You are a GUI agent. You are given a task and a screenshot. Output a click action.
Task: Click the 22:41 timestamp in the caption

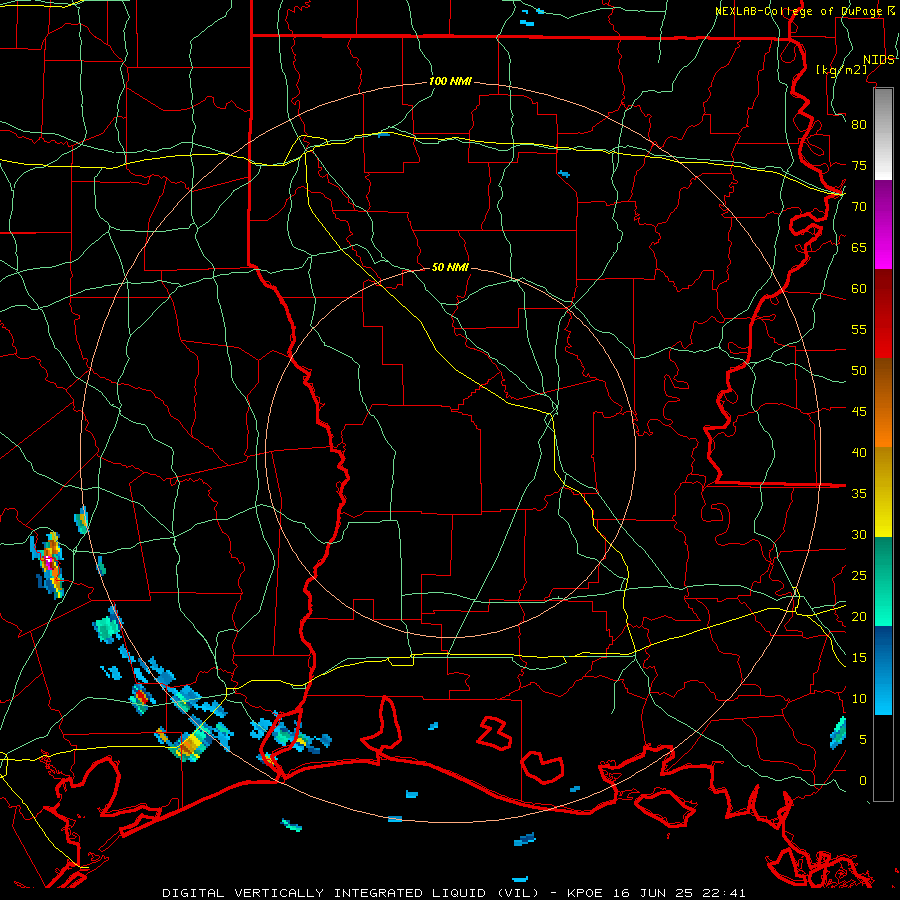click(724, 893)
